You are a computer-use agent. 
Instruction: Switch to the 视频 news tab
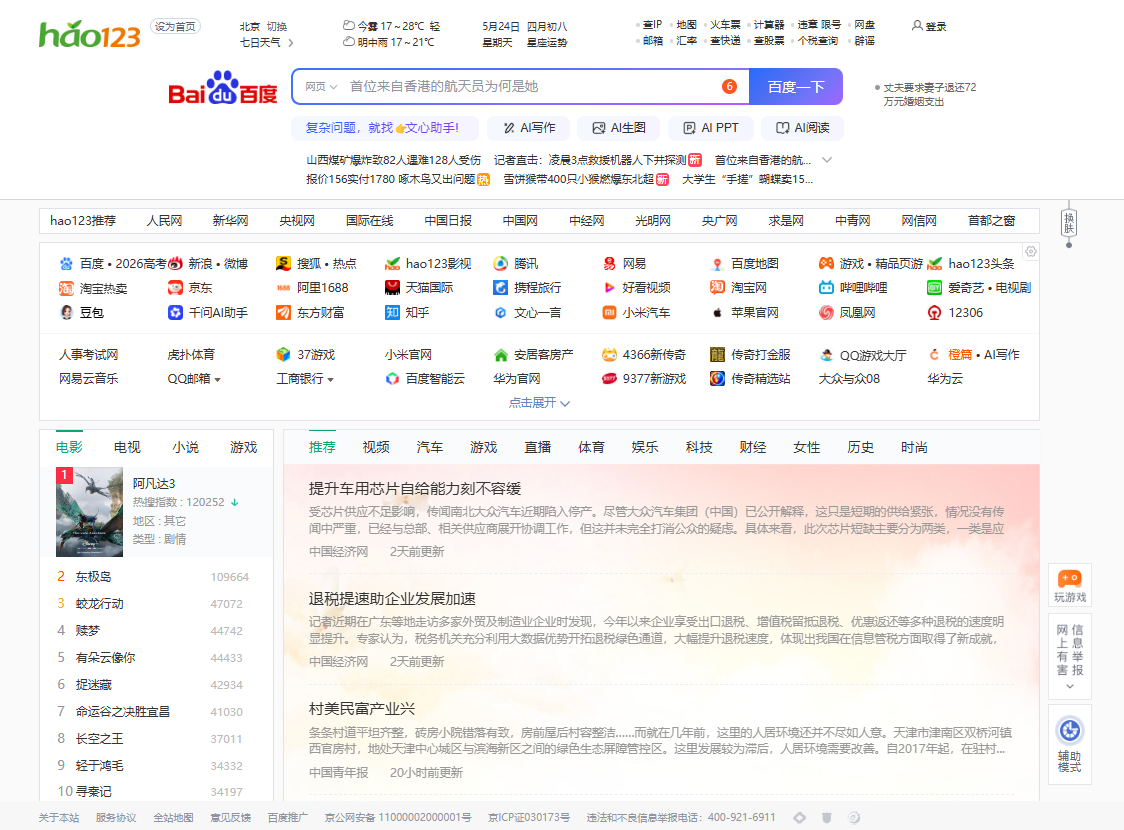pyautogui.click(x=376, y=447)
